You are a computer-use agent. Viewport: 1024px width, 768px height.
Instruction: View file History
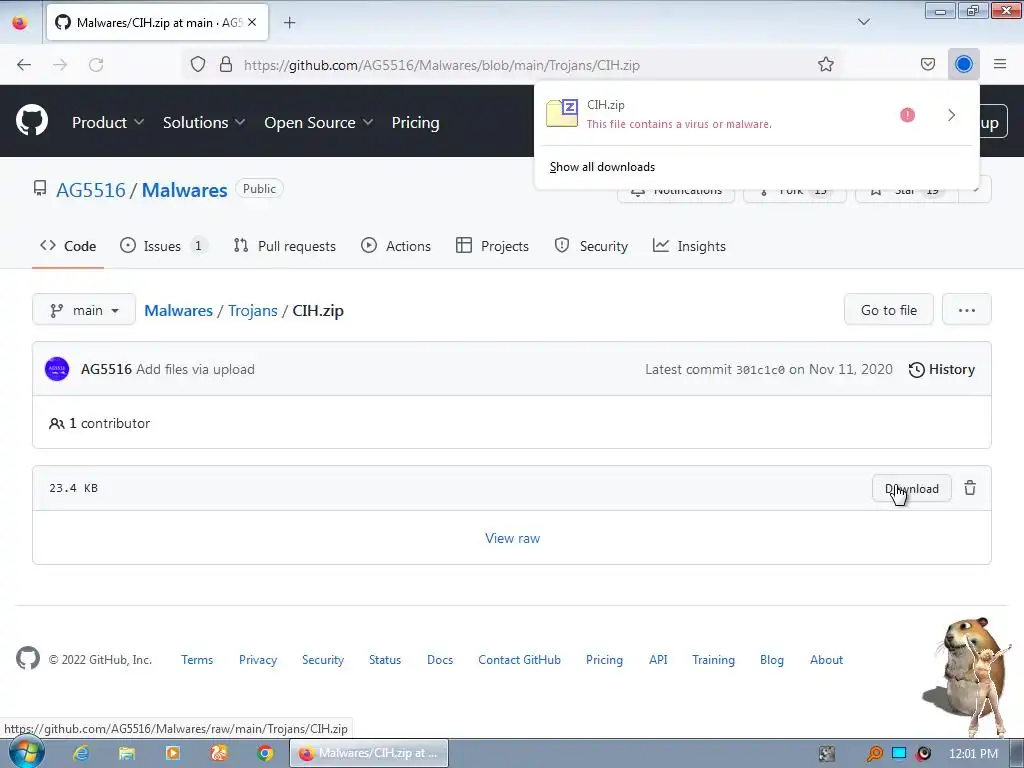pos(942,369)
